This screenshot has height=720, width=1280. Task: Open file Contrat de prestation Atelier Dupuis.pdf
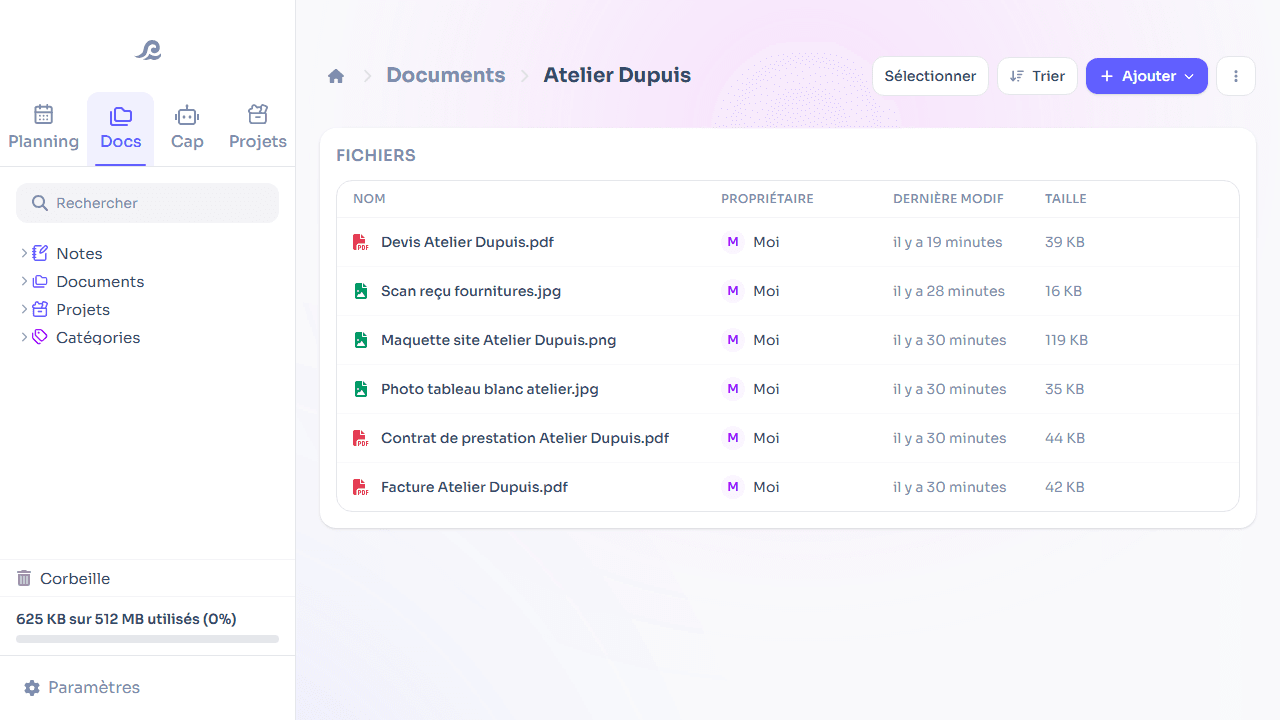(x=525, y=438)
